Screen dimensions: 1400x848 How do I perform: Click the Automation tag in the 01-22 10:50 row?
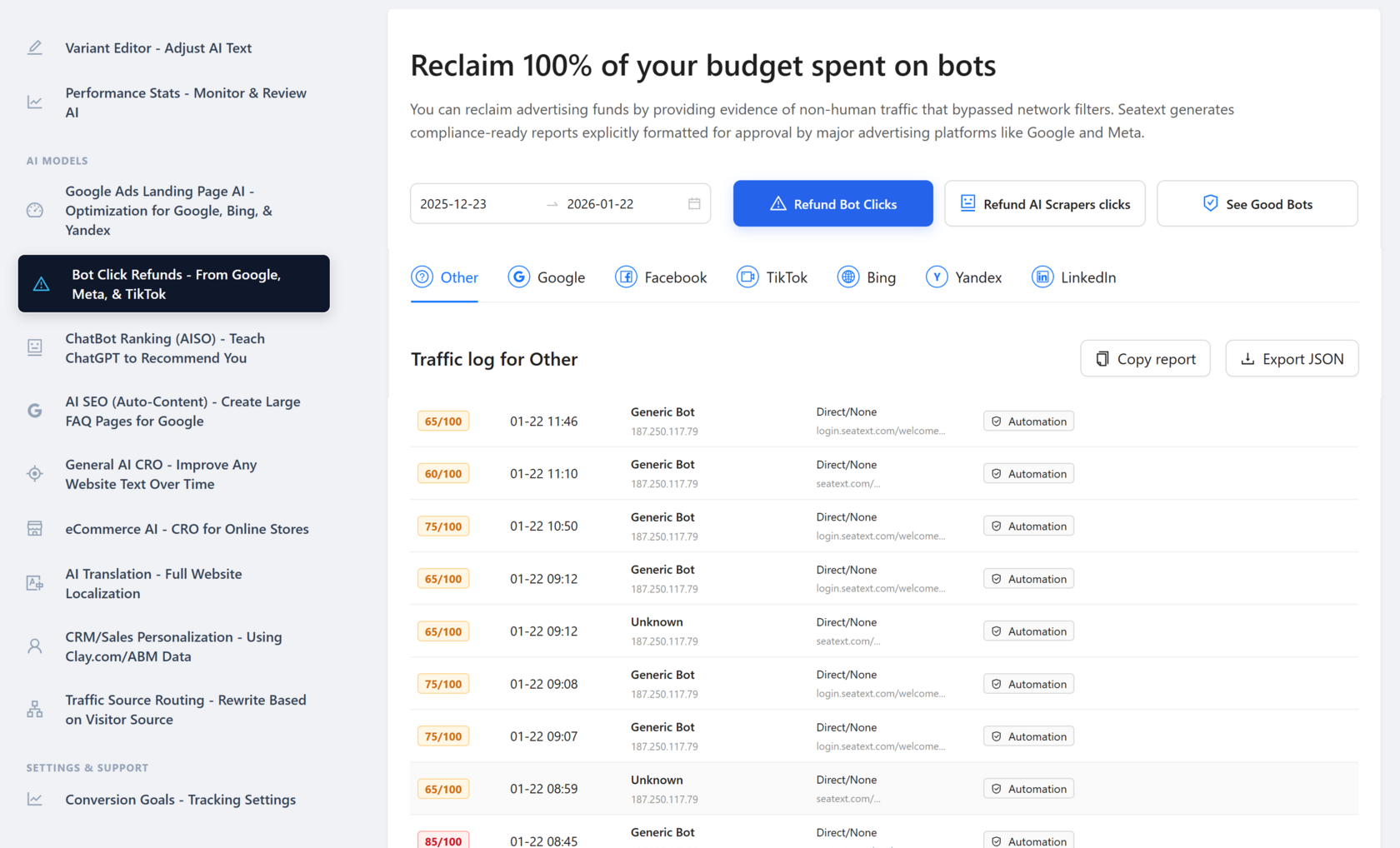[x=1028, y=526]
